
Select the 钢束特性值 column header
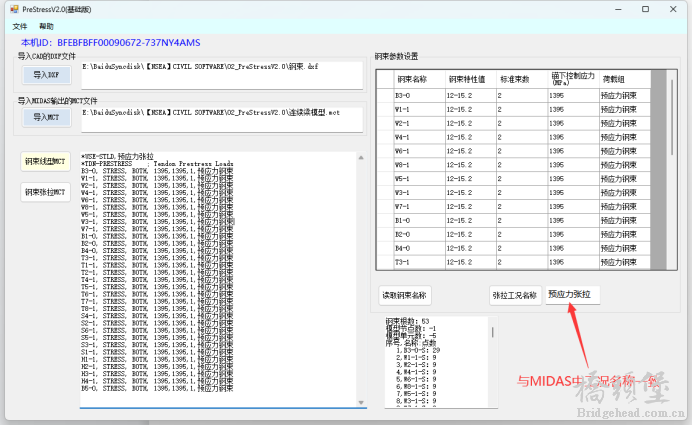(x=470, y=79)
